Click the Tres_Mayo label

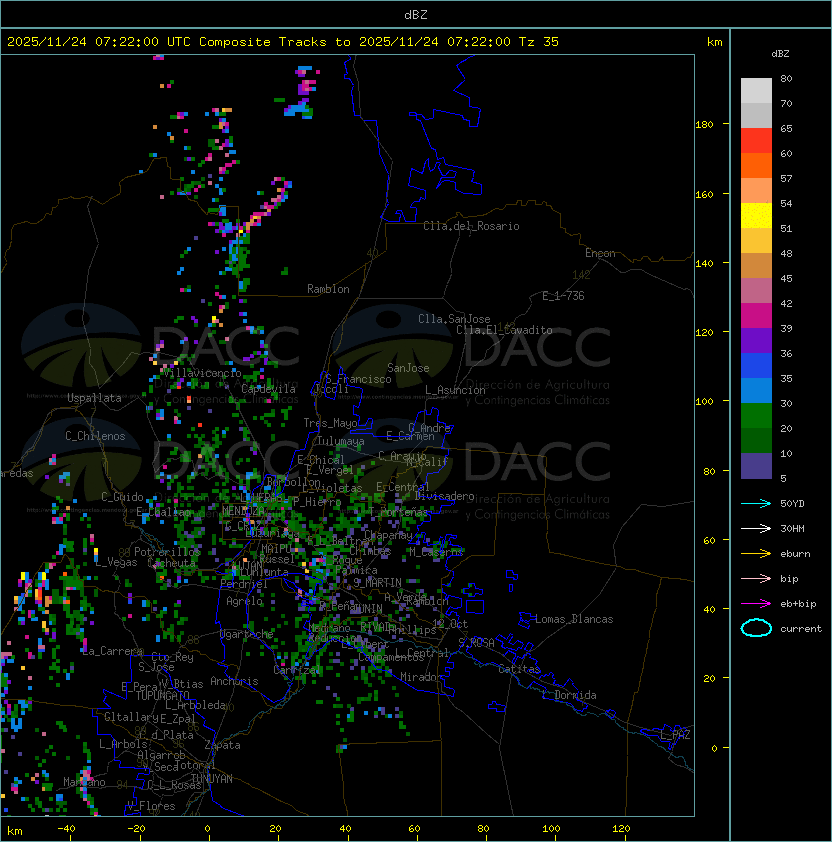330,423
